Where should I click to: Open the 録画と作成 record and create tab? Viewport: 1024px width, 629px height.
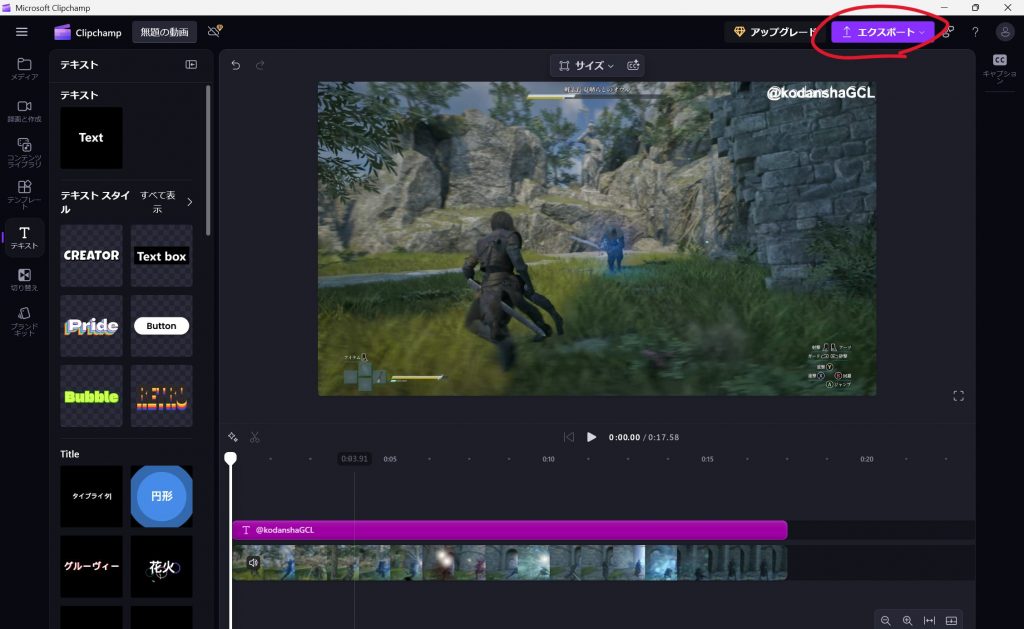click(x=24, y=111)
